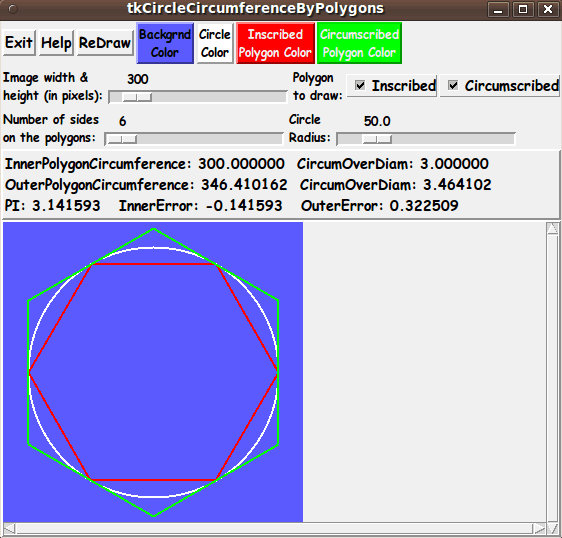Click the image width and height slider
Screen dimensions: 562x538
[198, 97]
